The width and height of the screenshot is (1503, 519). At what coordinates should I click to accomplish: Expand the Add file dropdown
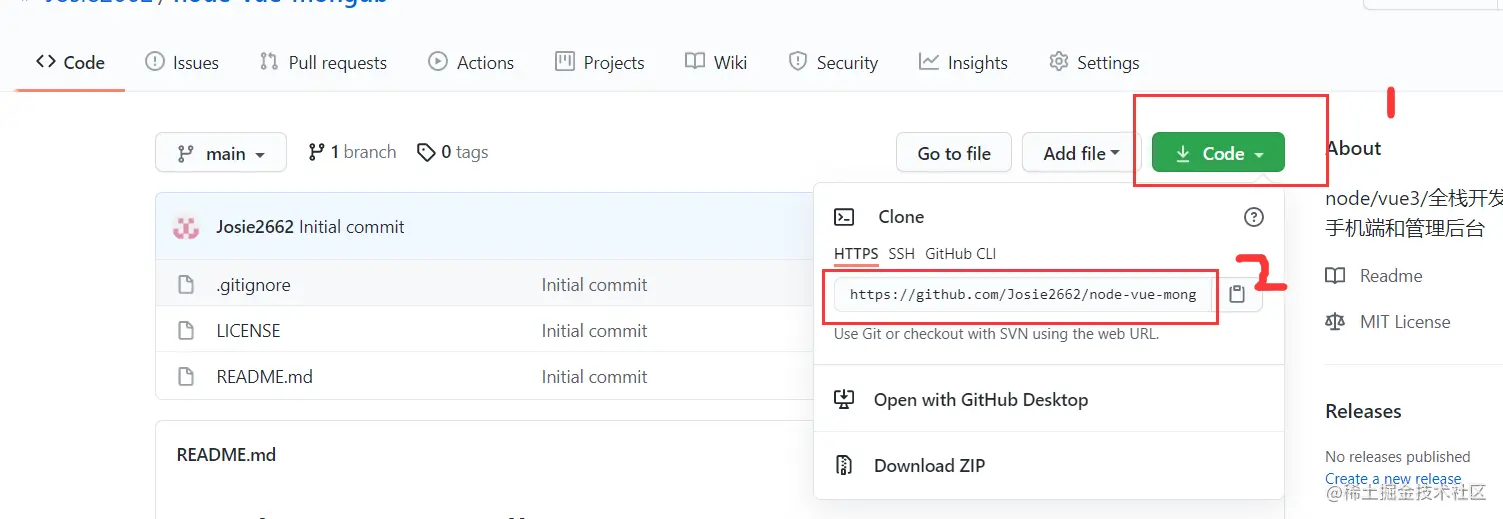(1081, 153)
